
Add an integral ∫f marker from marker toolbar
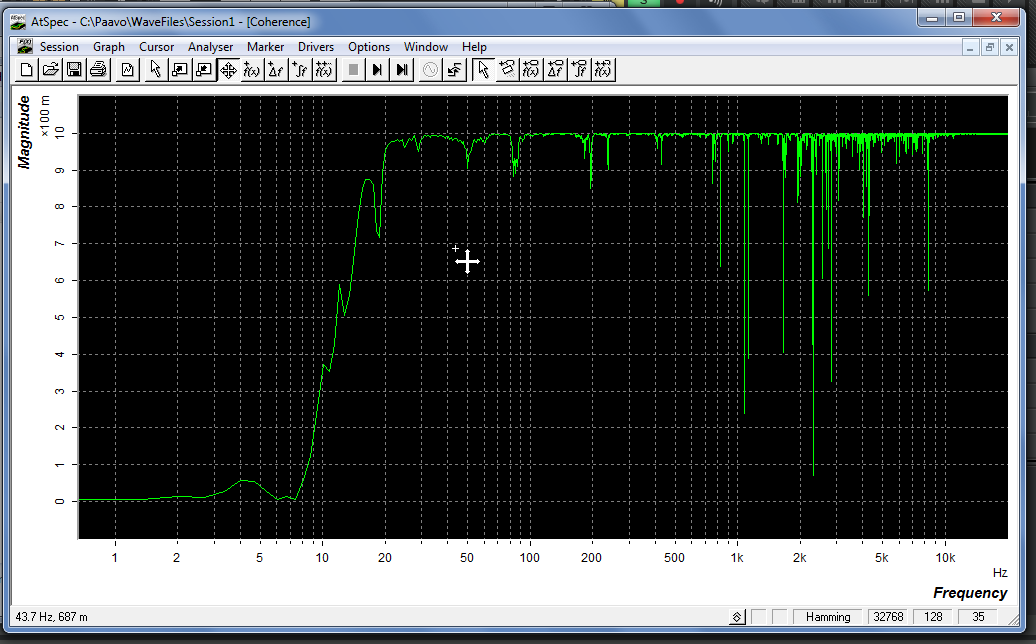579,69
